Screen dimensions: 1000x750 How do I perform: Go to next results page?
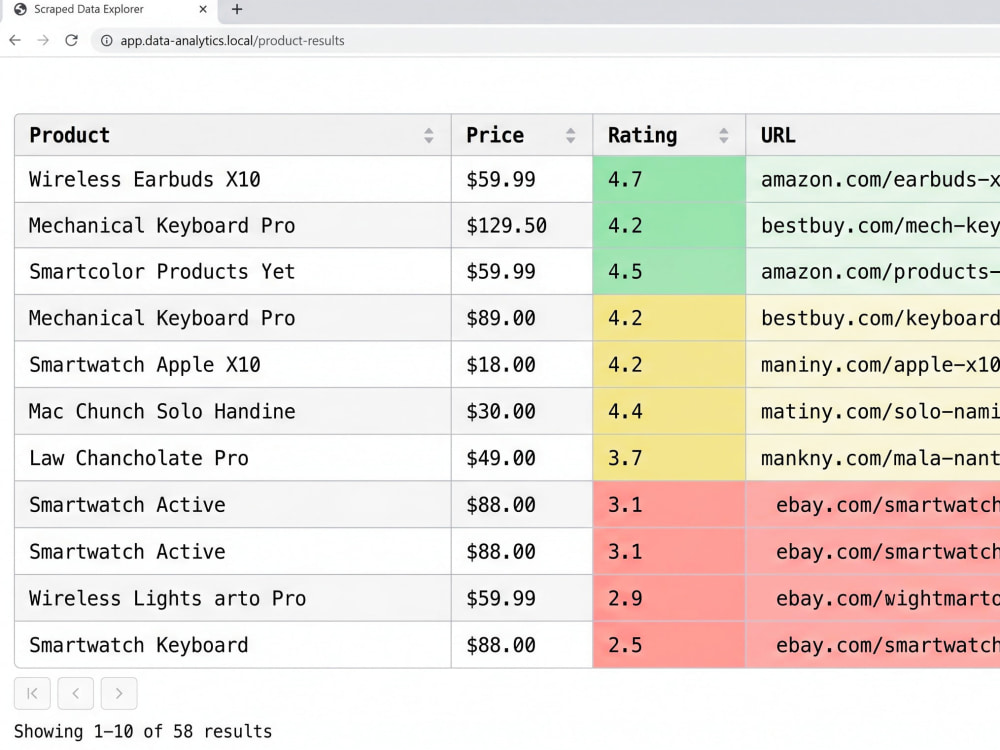(119, 693)
